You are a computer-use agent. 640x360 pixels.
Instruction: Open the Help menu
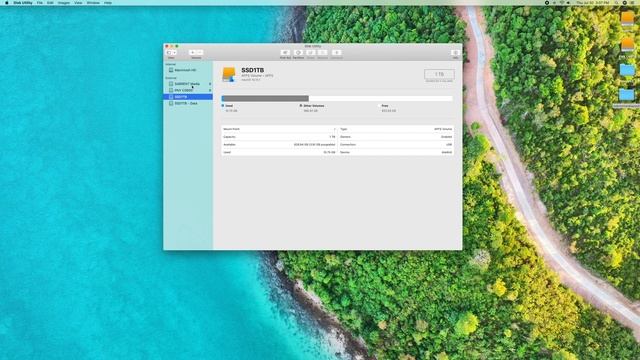point(108,3)
